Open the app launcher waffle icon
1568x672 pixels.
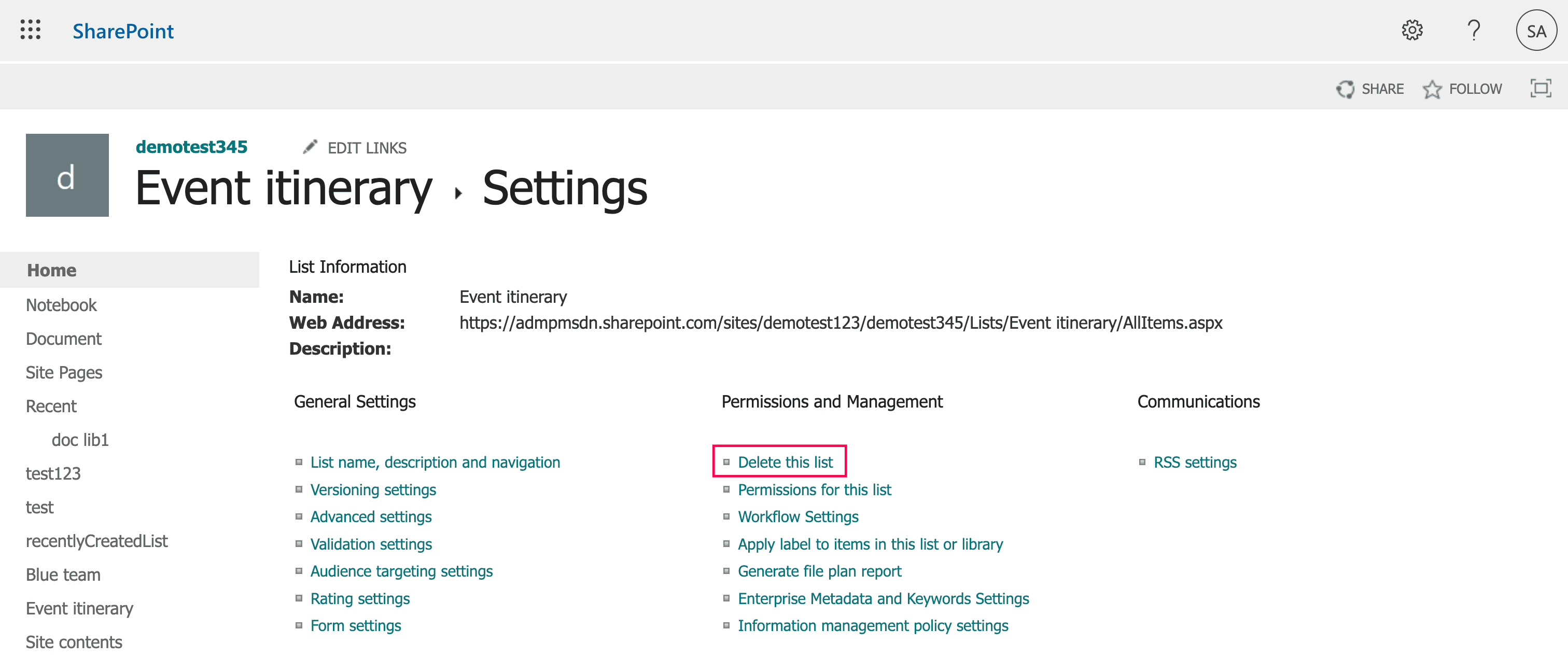[31, 31]
